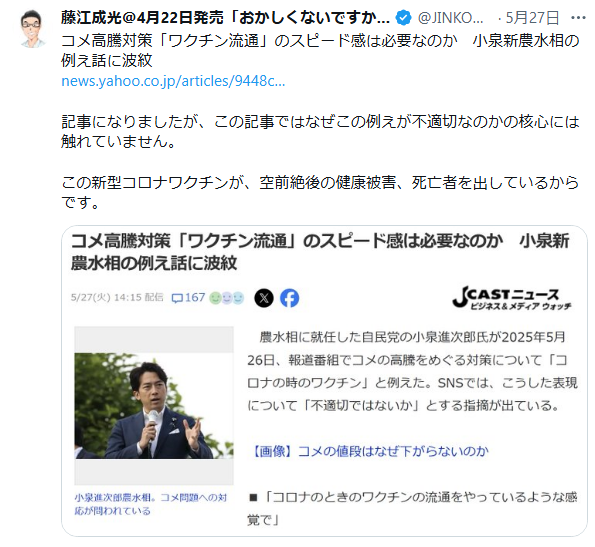
Task: Click the blue verified badge icon
Action: point(403,18)
